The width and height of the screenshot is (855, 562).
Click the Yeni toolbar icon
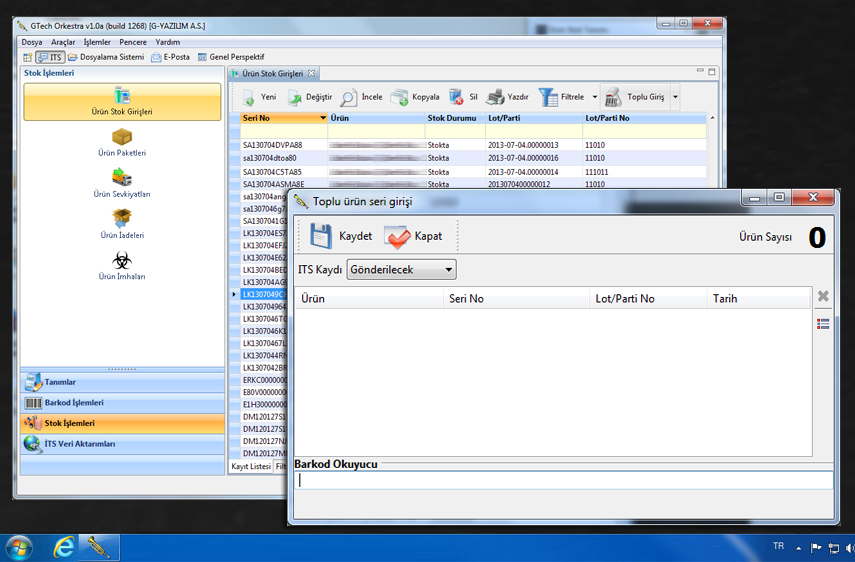coord(249,98)
